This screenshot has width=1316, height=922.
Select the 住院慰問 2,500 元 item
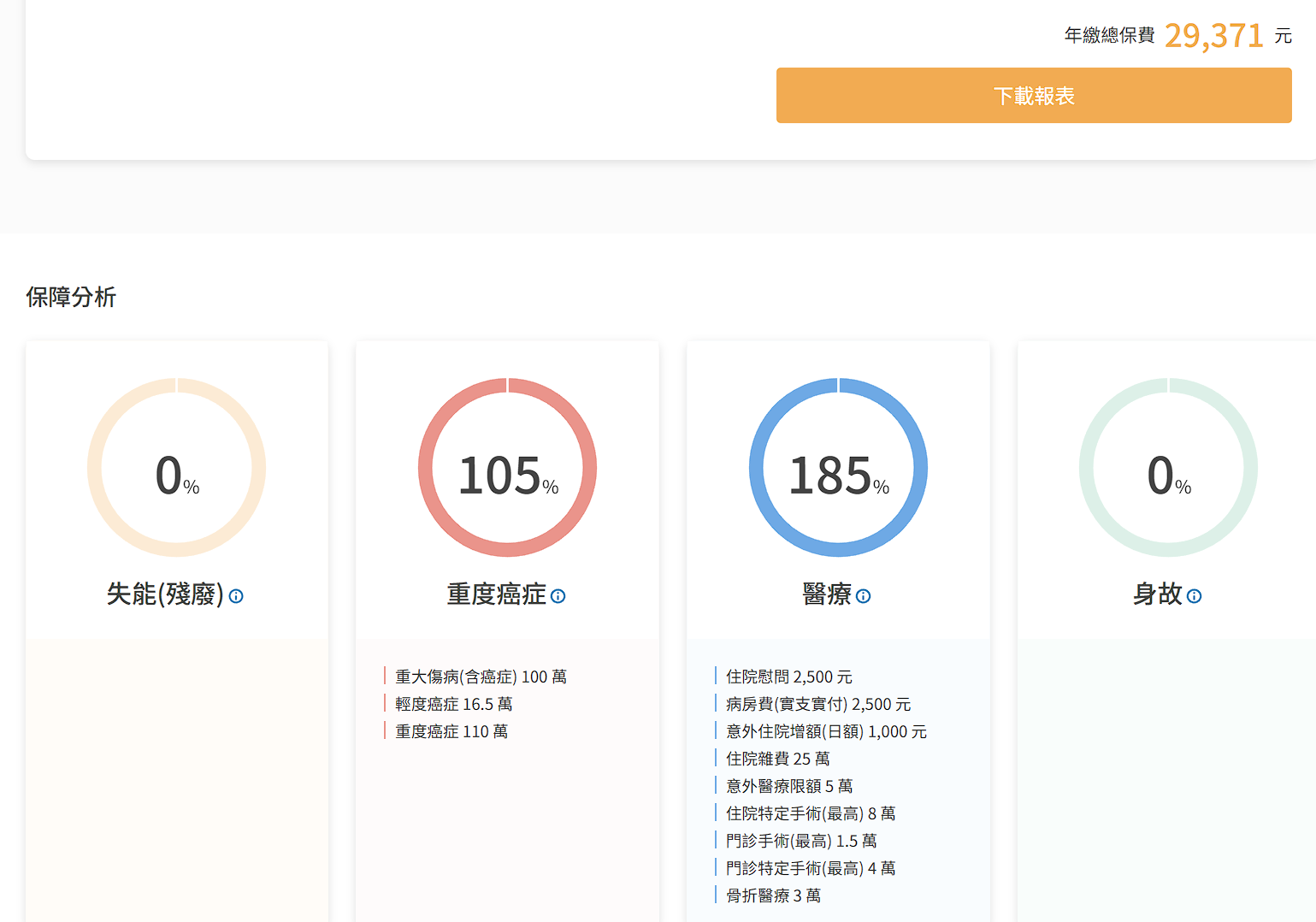tap(788, 677)
